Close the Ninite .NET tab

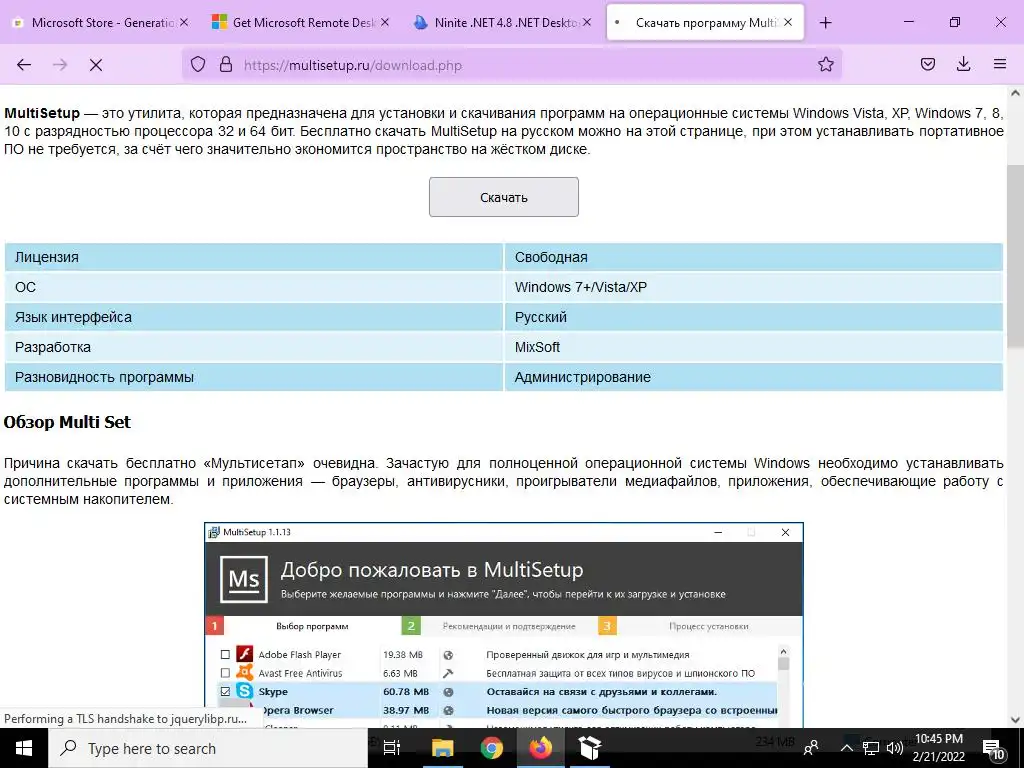[586, 22]
